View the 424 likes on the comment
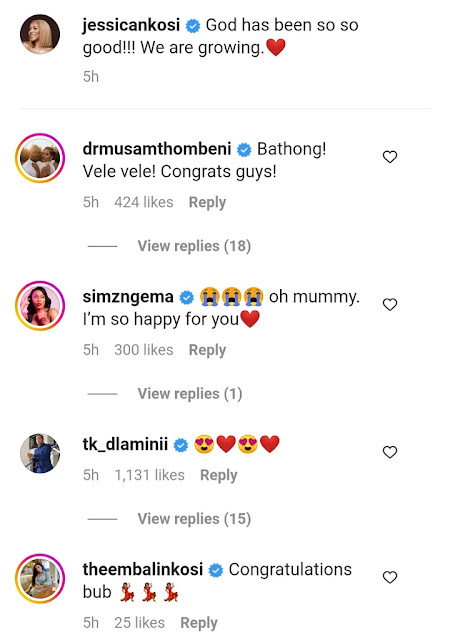 144,202
